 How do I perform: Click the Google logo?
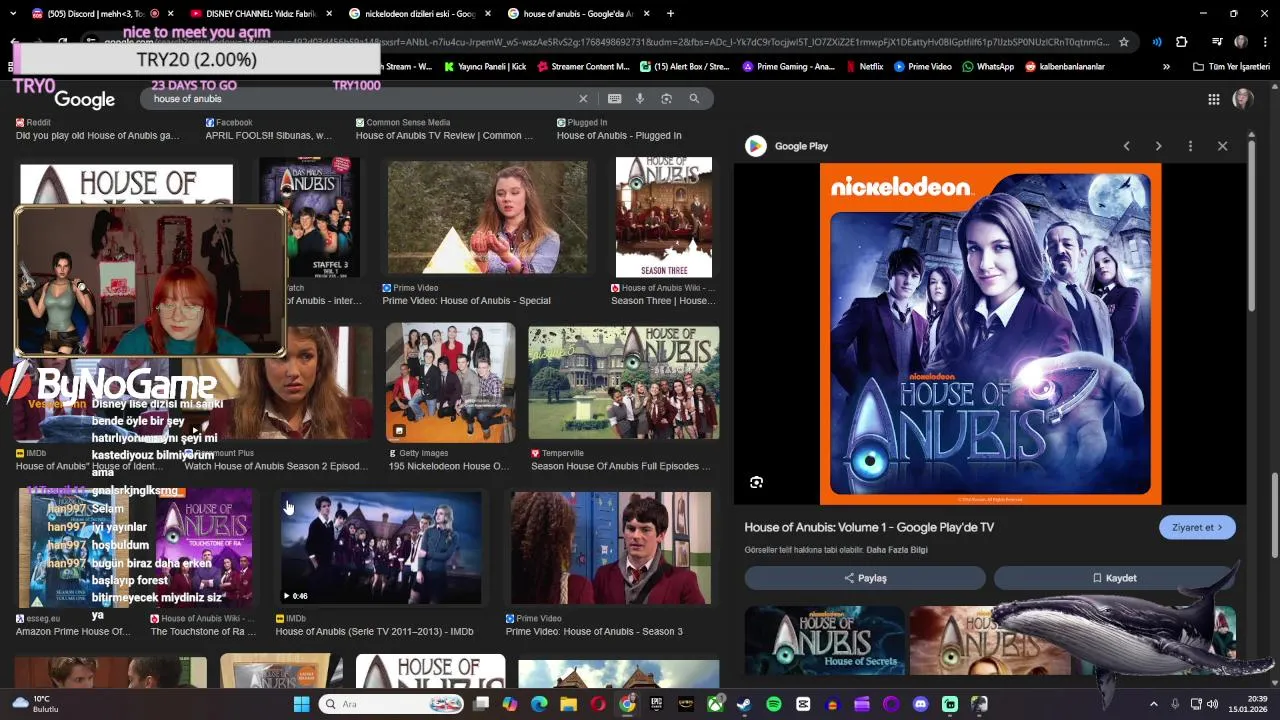(x=85, y=100)
